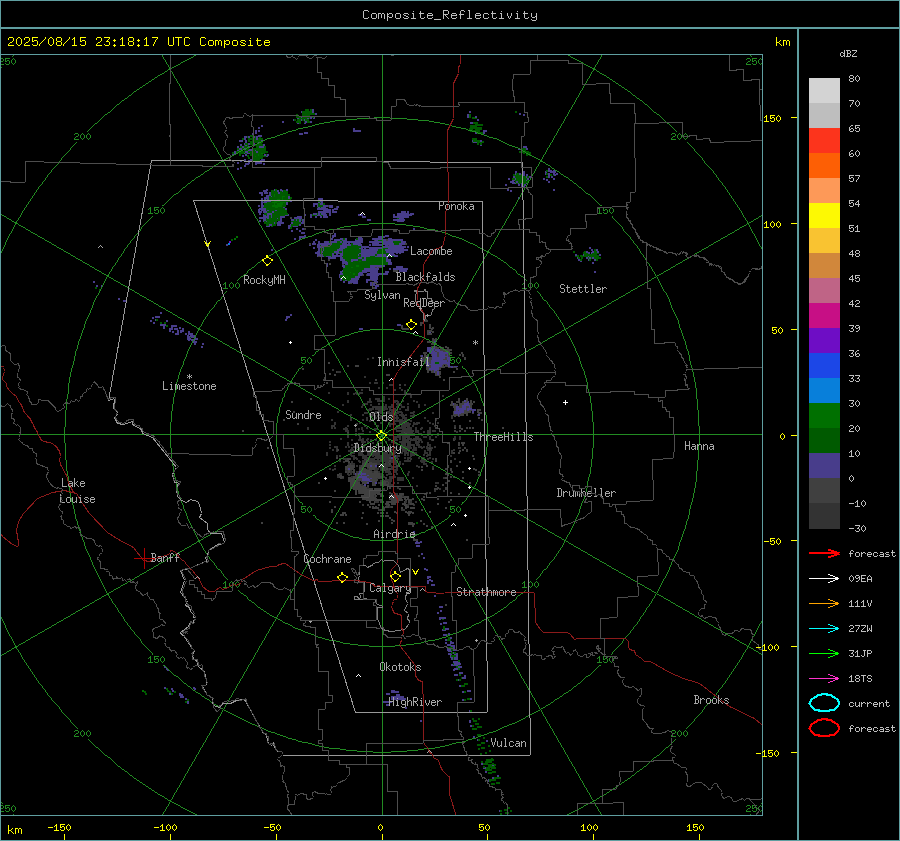Screen dimensions: 900x841
Task: Click the Hanna label on the map
Action: tap(699, 446)
